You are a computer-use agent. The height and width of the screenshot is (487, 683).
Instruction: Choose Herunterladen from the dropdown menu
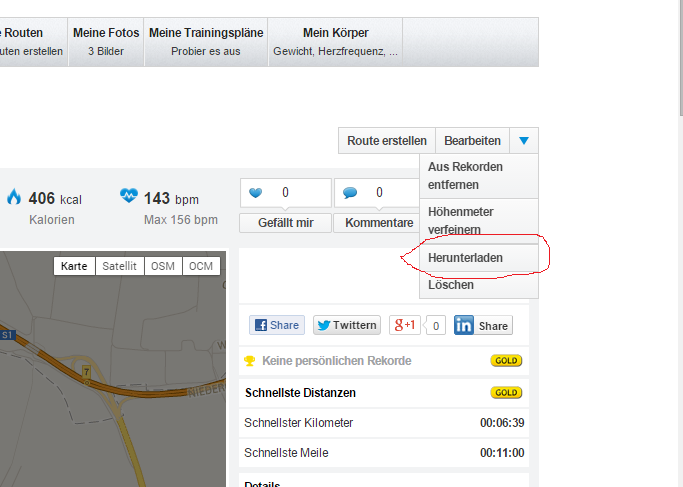[x=479, y=258]
